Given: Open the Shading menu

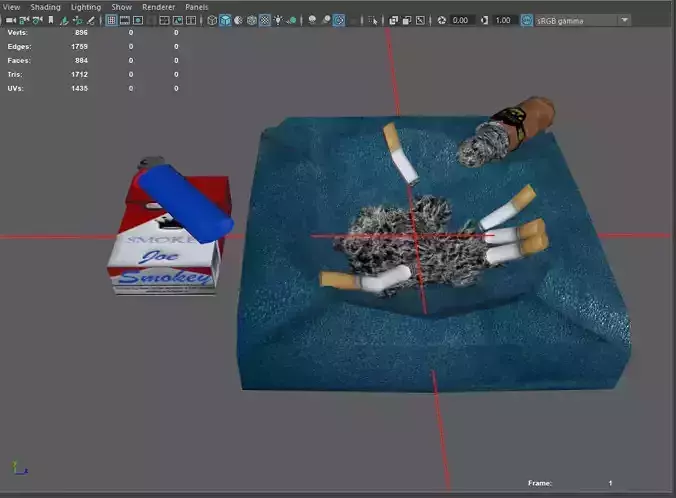Looking at the screenshot, I should point(45,7).
